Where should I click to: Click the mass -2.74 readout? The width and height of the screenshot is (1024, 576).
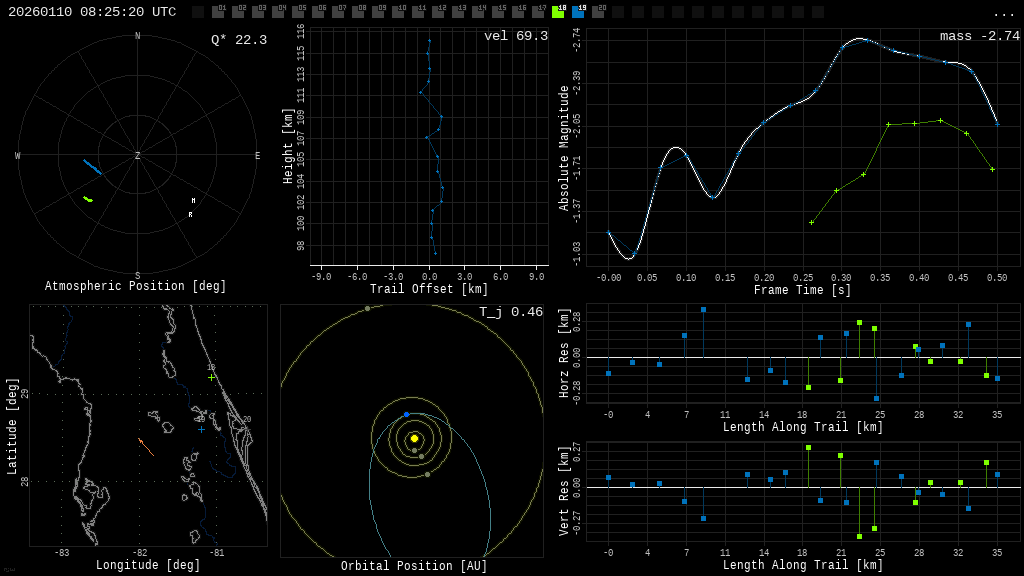(x=980, y=36)
